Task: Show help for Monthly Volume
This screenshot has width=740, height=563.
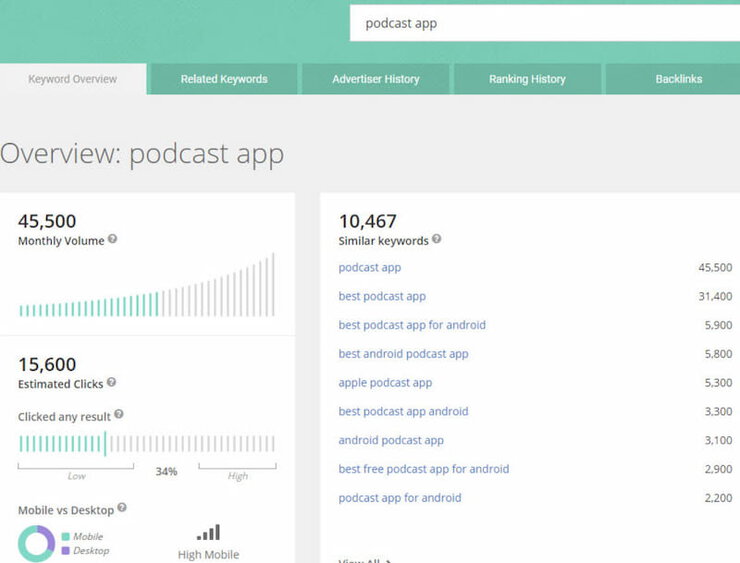Action: click(x=112, y=239)
